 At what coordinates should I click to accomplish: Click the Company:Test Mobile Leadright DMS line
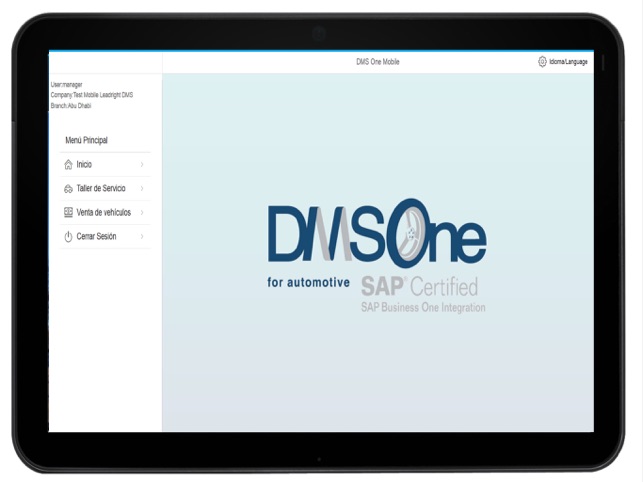(92, 95)
